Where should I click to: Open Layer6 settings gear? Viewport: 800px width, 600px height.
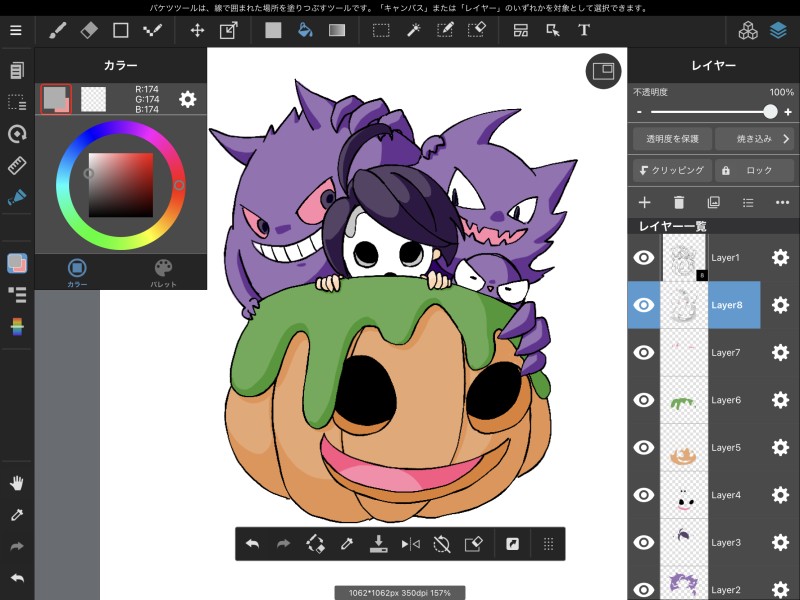pyautogui.click(x=780, y=400)
